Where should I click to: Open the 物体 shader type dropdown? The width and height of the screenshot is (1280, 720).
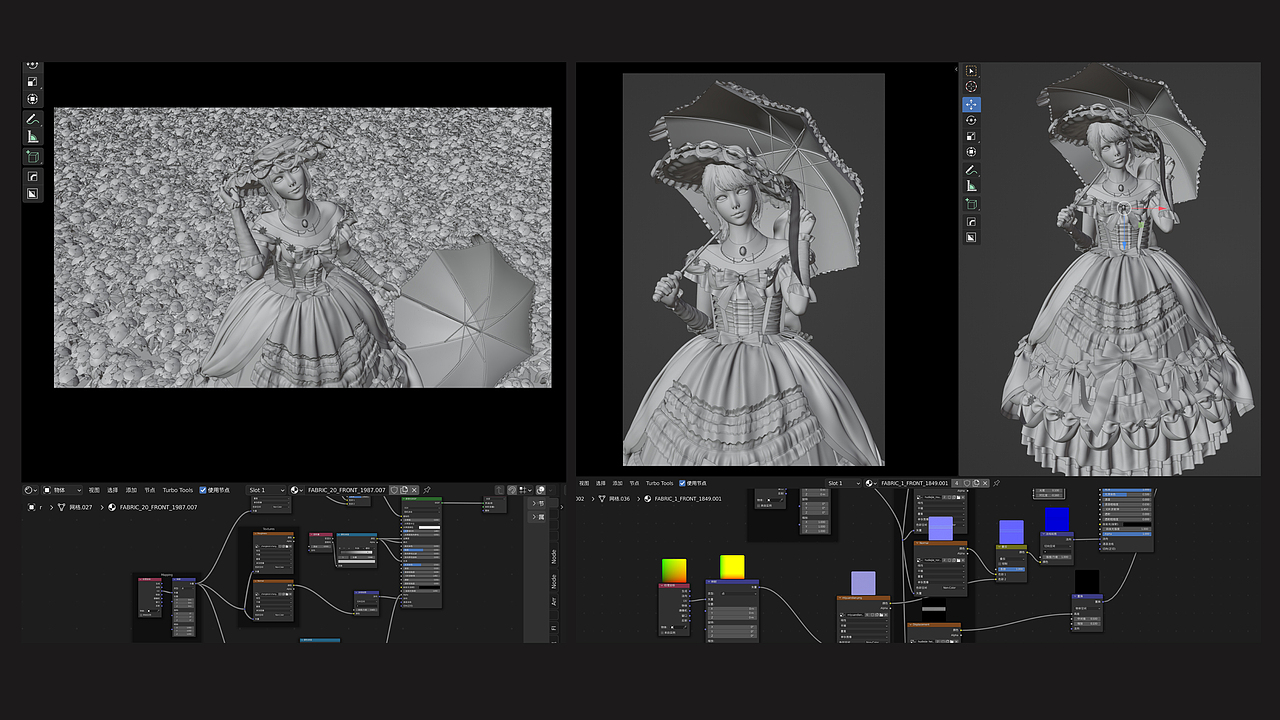pyautogui.click(x=61, y=489)
